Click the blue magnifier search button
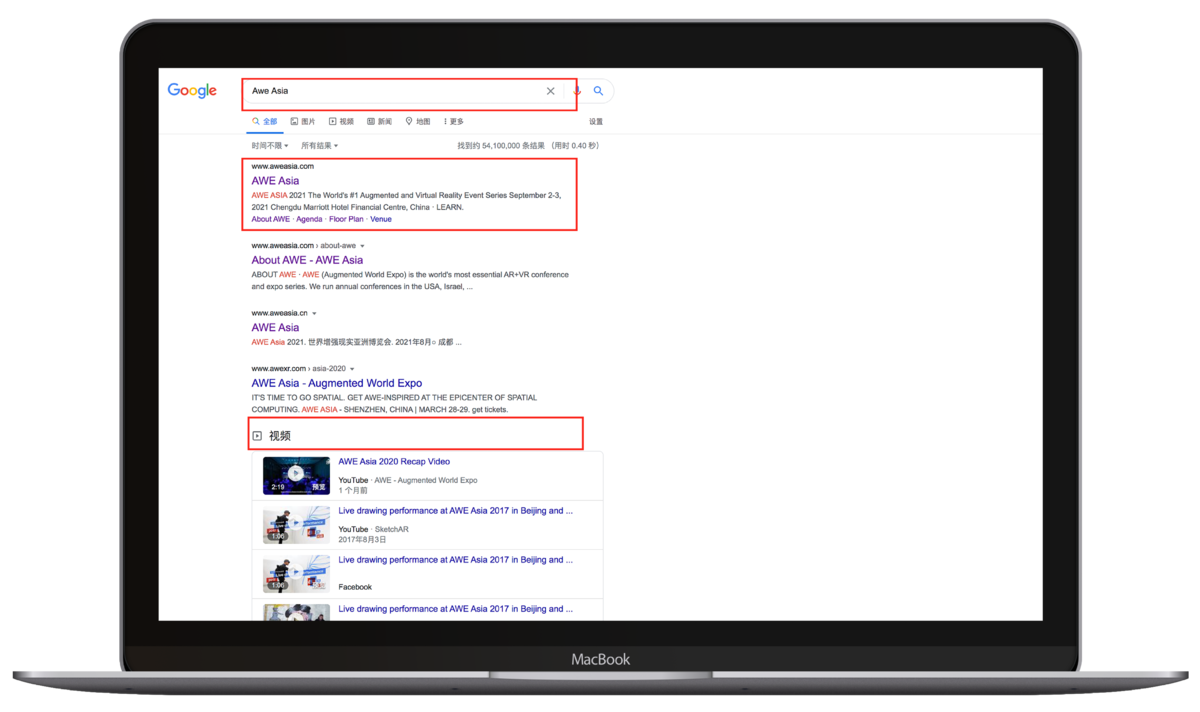 tap(598, 91)
